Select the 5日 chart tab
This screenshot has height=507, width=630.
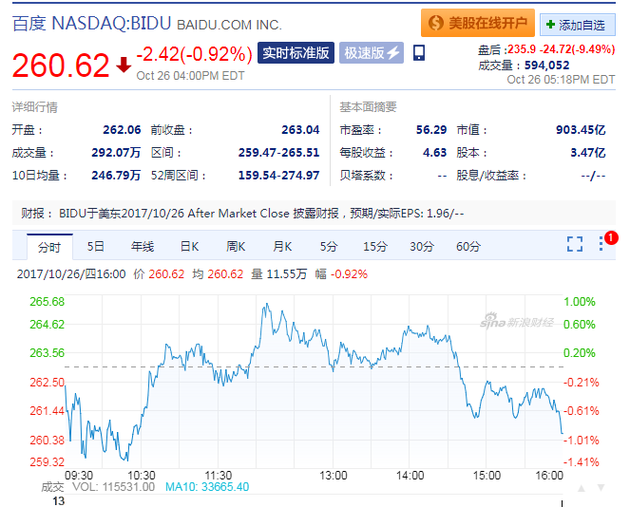pos(96,246)
